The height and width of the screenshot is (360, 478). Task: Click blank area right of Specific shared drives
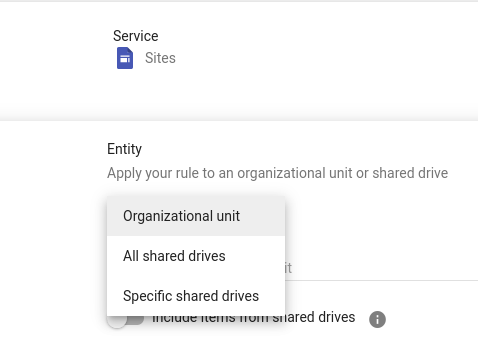coord(272,296)
